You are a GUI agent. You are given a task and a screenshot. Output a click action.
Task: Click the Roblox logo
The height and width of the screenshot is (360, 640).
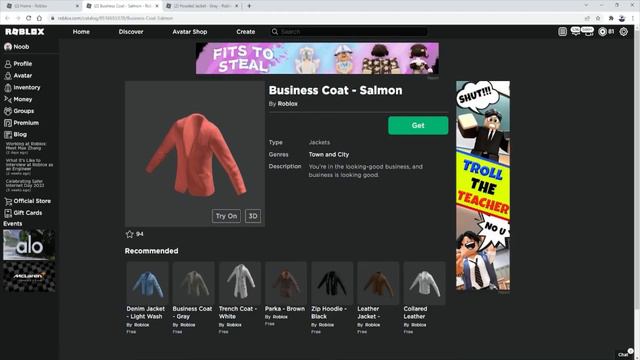click(x=24, y=31)
